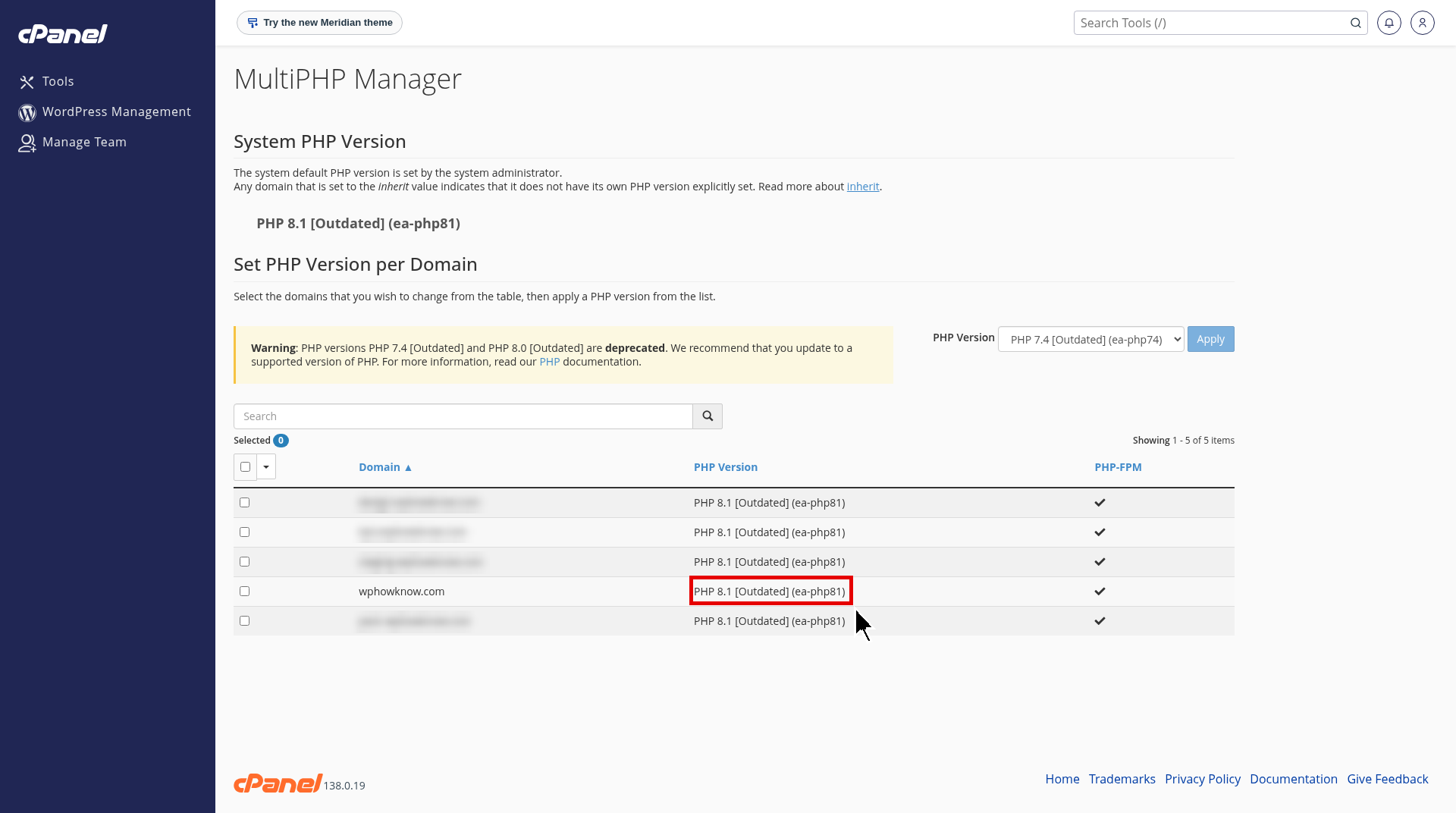Viewport: 1456px width, 813px height.
Task: Try the new Meridian theme button
Action: [319, 23]
